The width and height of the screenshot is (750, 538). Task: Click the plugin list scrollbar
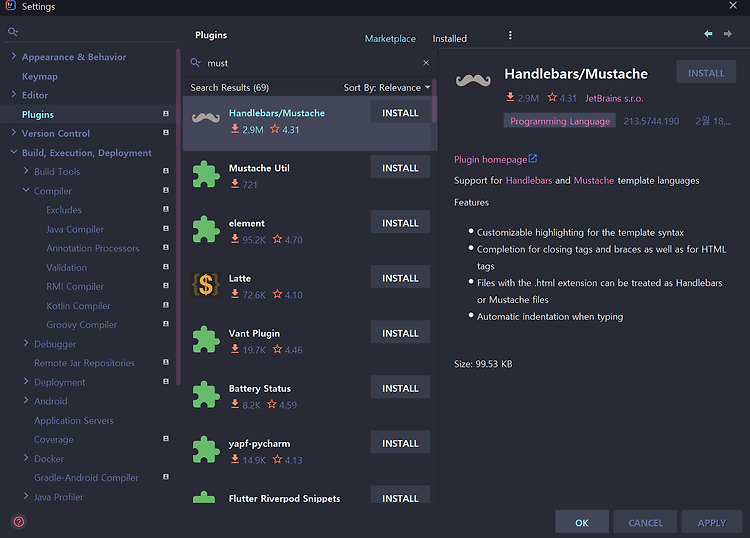coord(434,101)
